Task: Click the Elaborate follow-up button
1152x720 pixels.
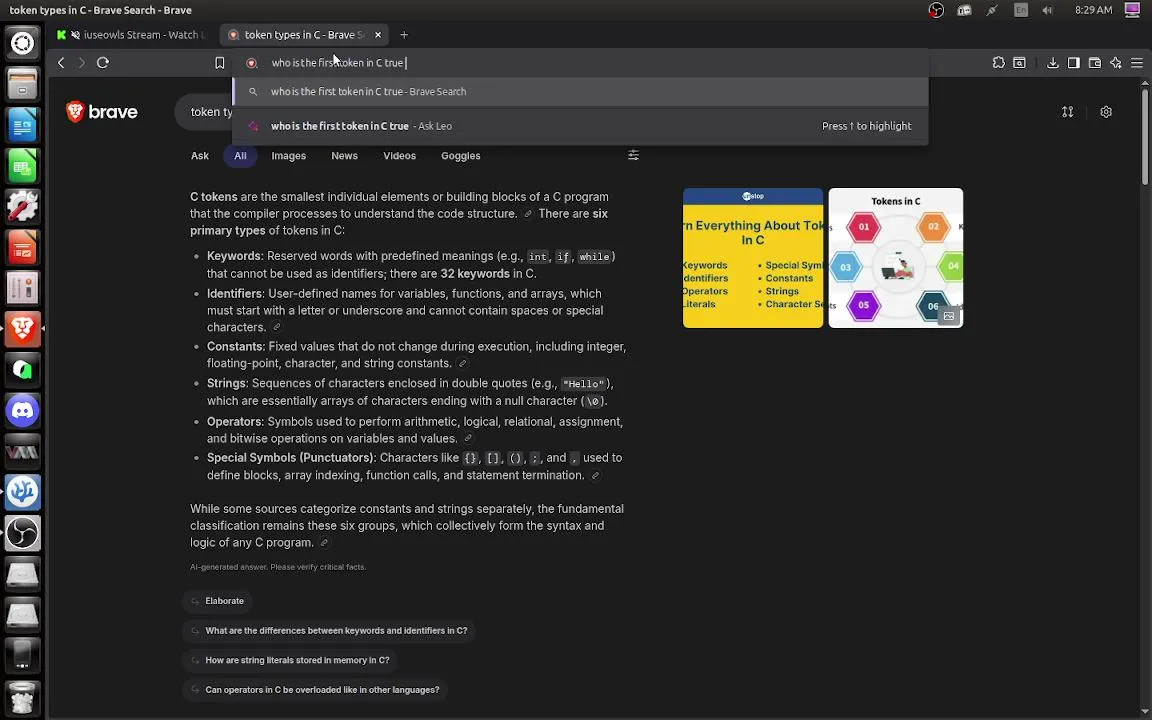Action: click(217, 601)
